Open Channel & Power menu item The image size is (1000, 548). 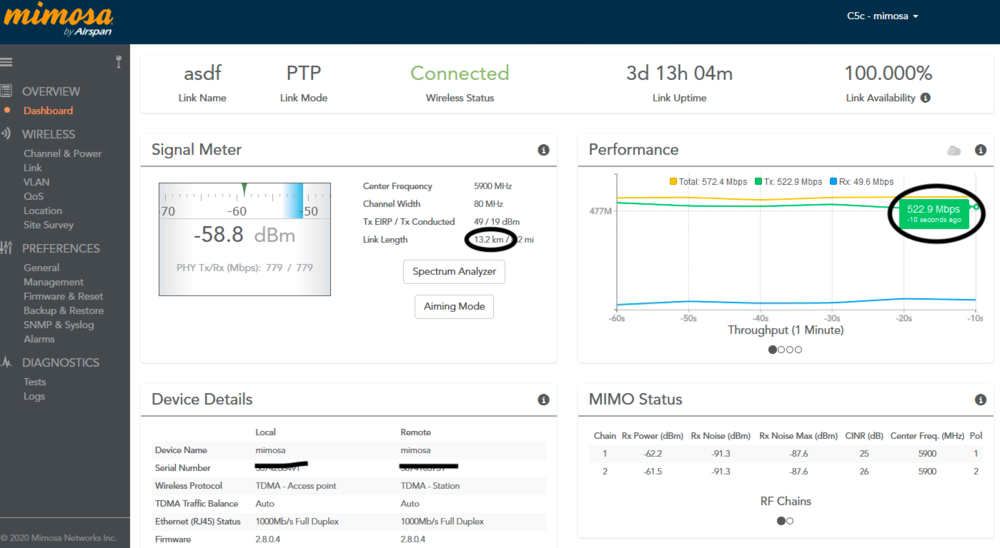62,154
